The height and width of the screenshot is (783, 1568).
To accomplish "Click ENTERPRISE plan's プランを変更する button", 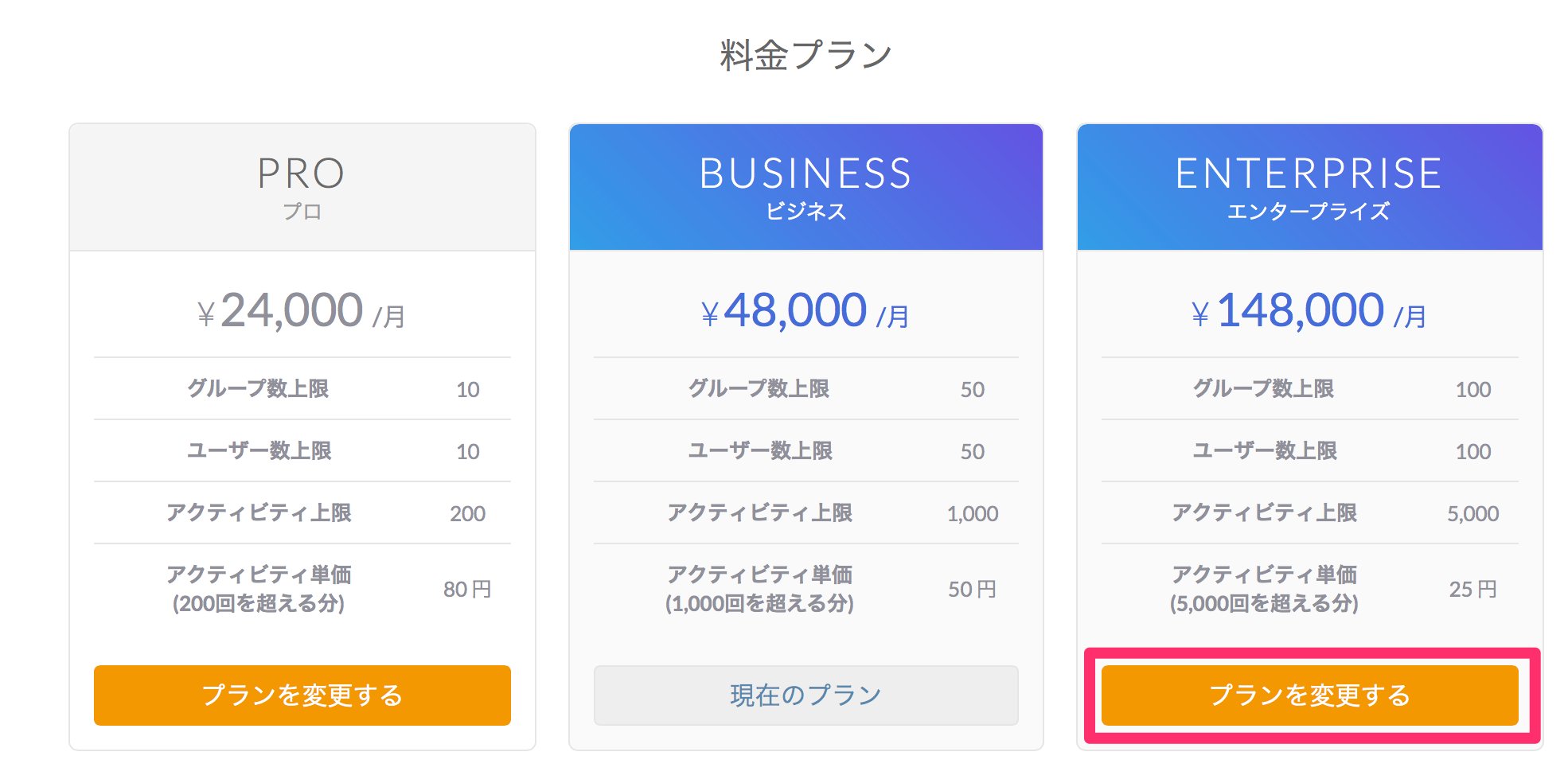I will [1310, 695].
